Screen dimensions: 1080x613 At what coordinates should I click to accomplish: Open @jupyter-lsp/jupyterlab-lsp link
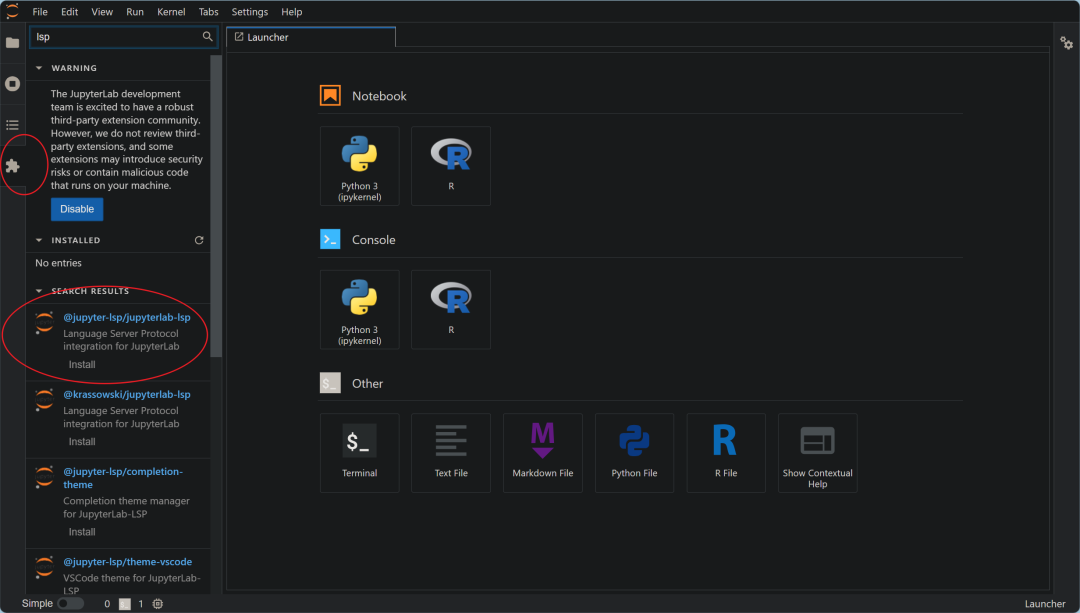tap(127, 318)
